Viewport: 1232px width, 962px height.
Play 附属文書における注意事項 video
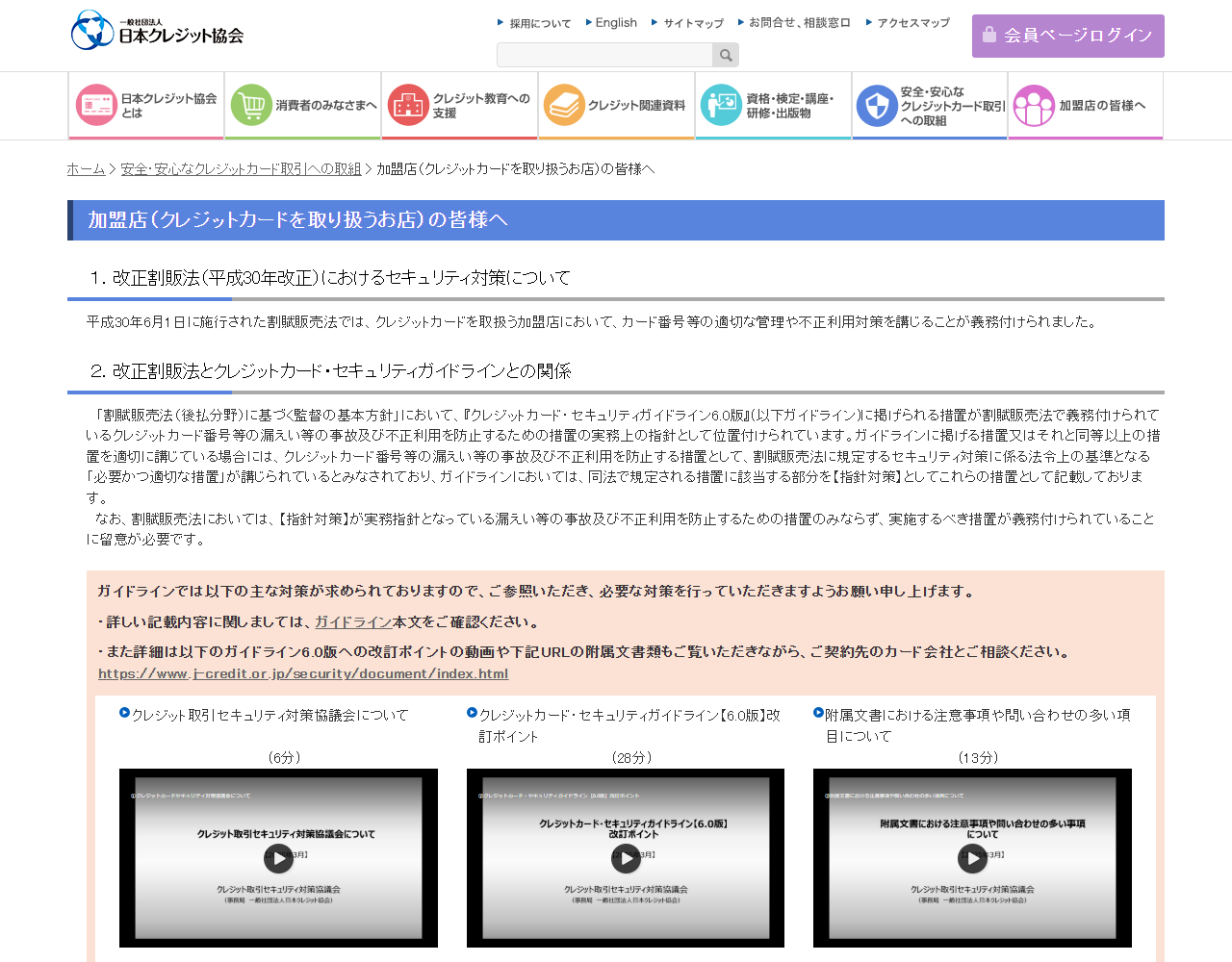point(972,858)
